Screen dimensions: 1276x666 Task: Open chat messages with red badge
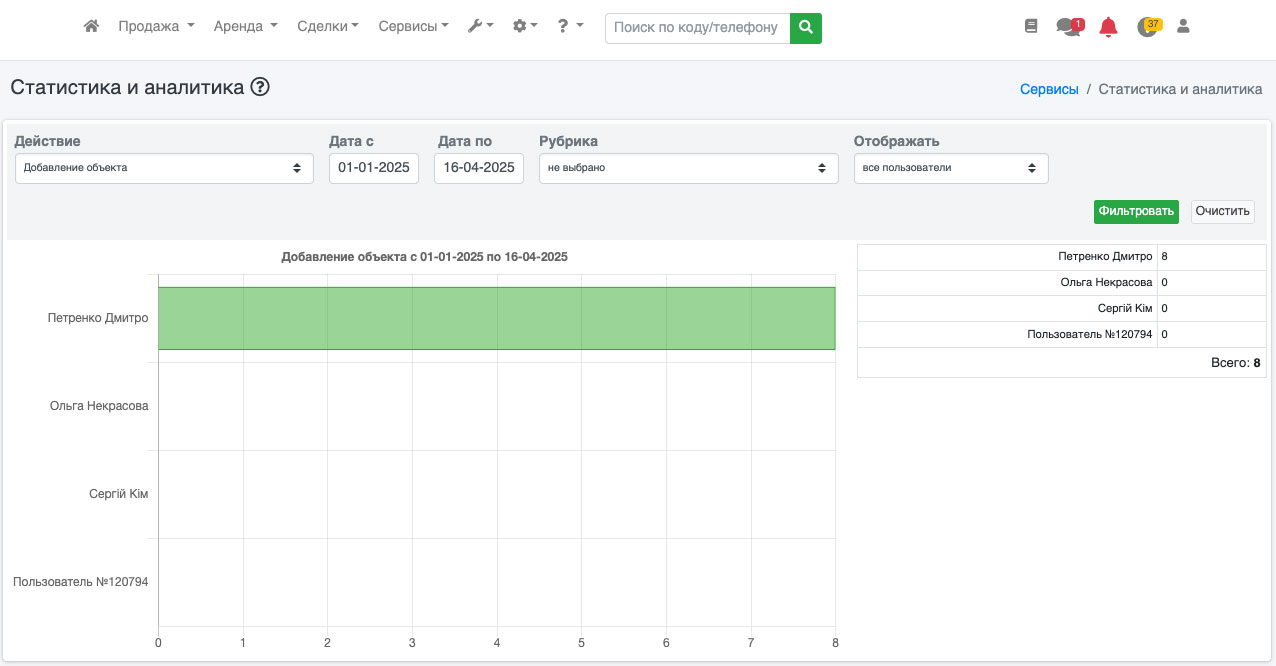pyautogui.click(x=1069, y=27)
